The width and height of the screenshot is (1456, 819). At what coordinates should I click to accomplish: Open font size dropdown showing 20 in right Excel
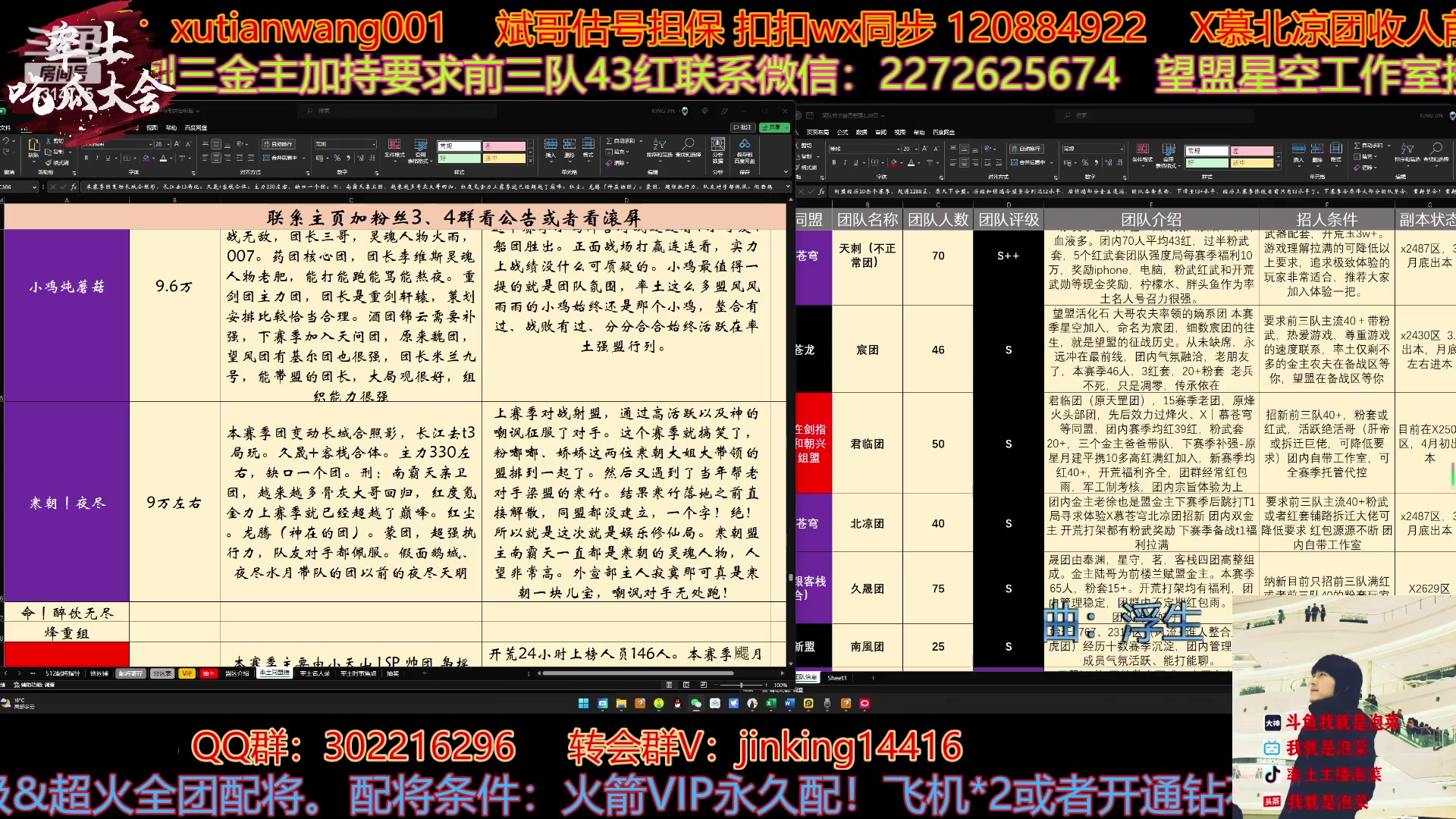pos(916,149)
